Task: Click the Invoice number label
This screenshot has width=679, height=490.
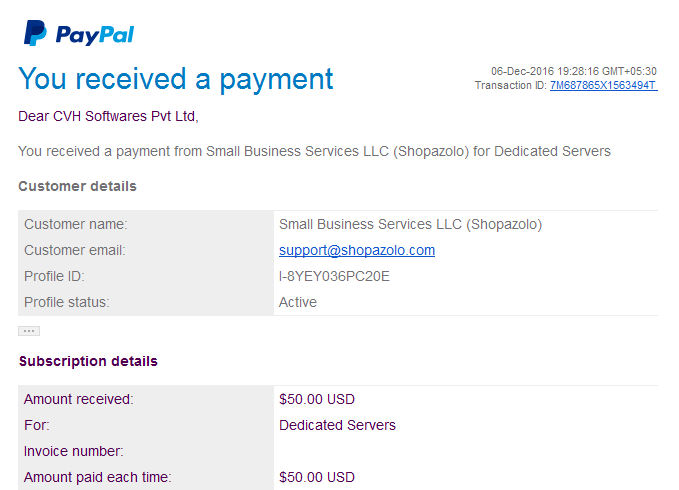Action: click(x=74, y=451)
